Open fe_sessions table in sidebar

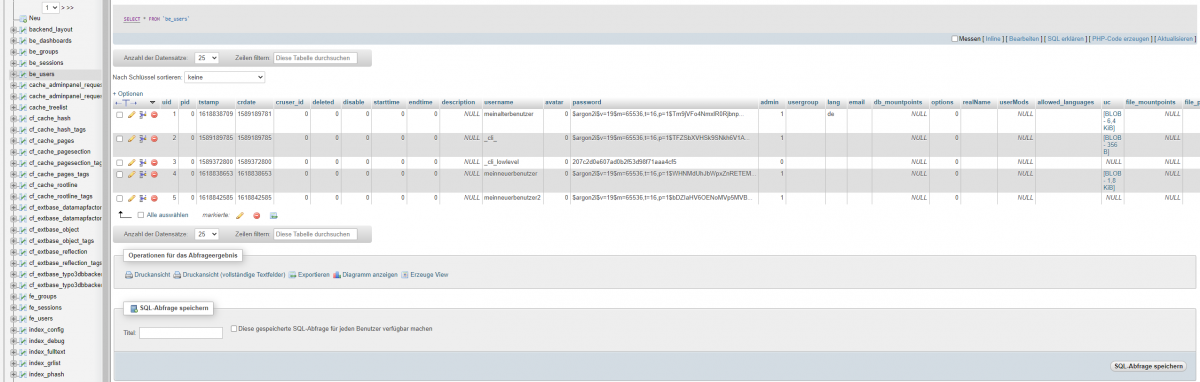click(x=46, y=307)
